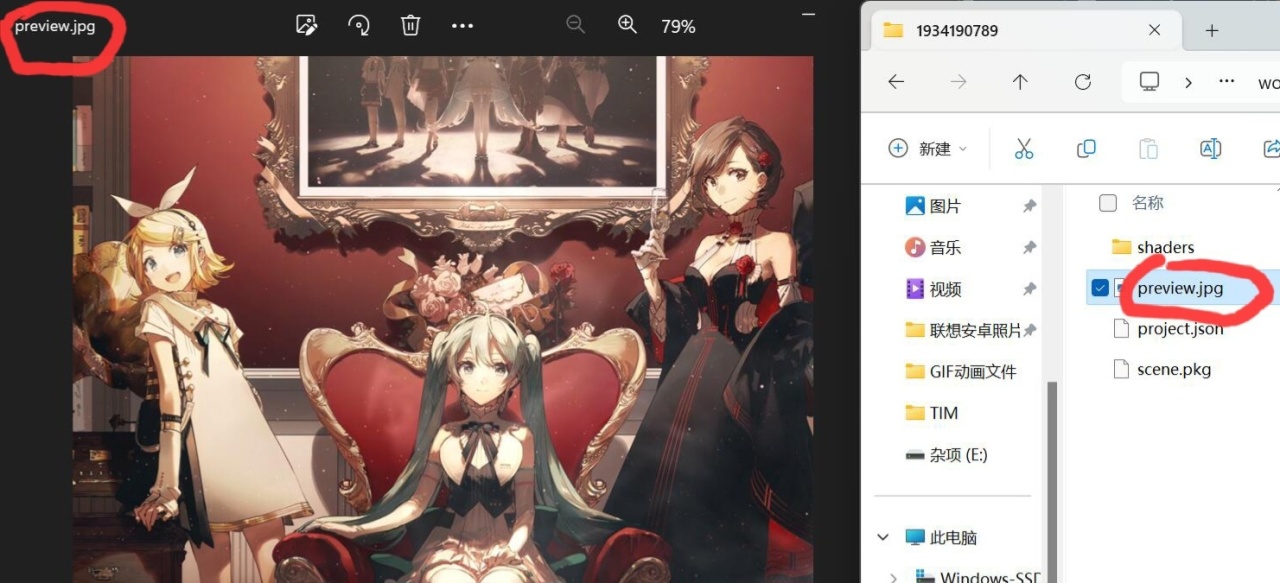Copy the selected file using the copy icon

(1086, 149)
